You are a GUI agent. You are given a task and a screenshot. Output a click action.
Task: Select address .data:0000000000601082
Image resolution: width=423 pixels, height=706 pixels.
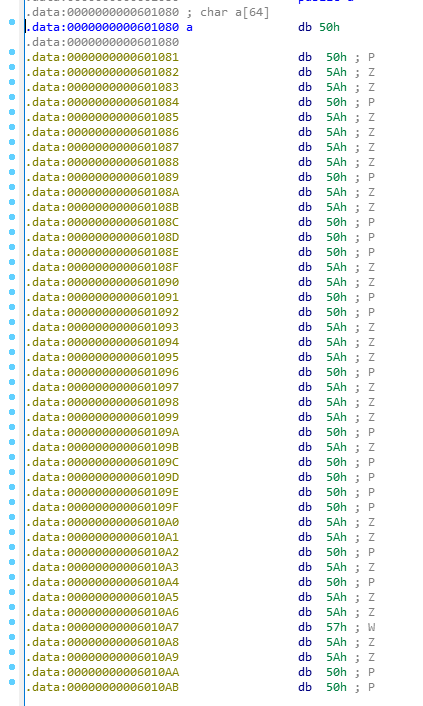point(102,72)
